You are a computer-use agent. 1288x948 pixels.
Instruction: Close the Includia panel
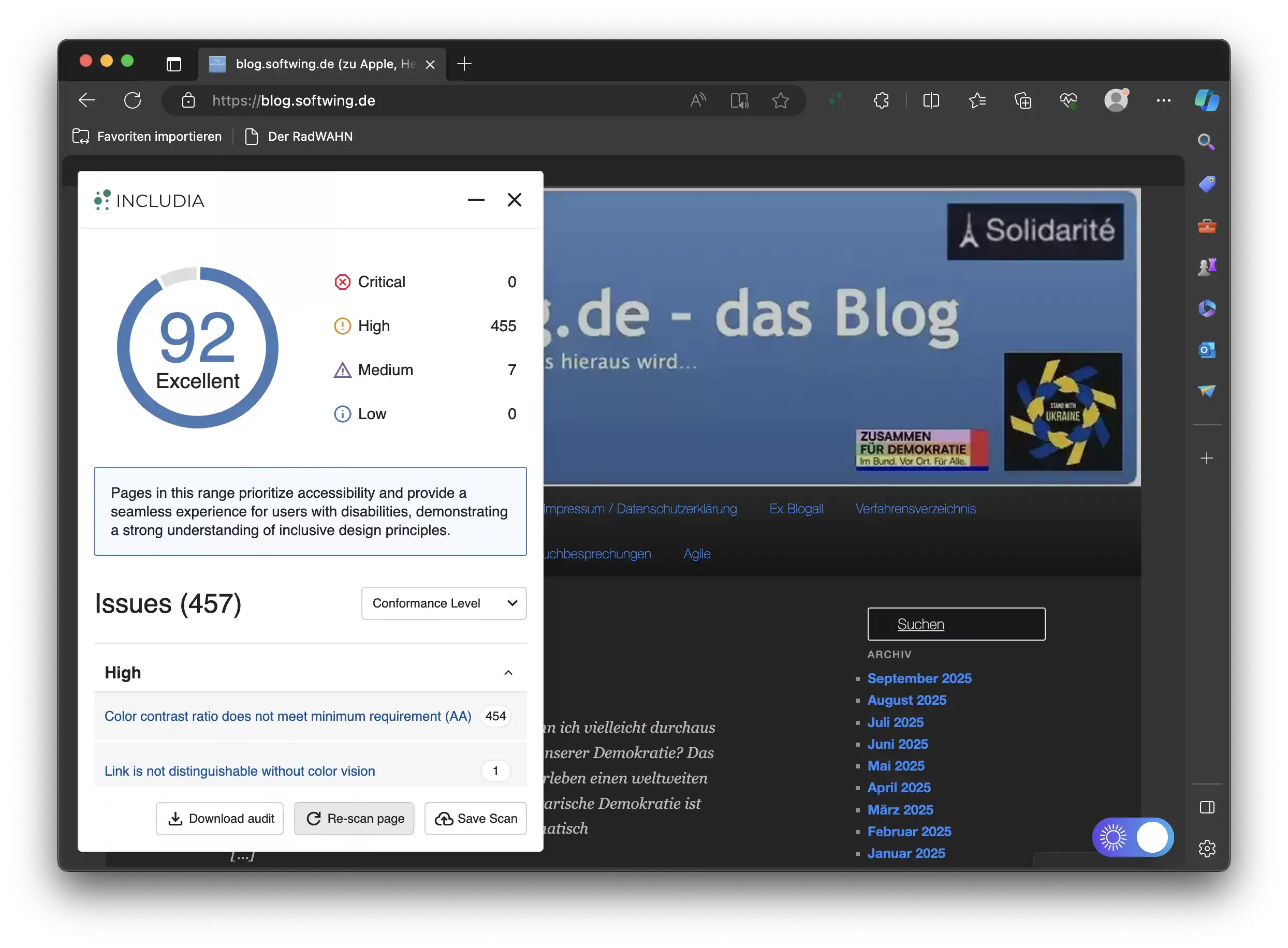point(514,200)
